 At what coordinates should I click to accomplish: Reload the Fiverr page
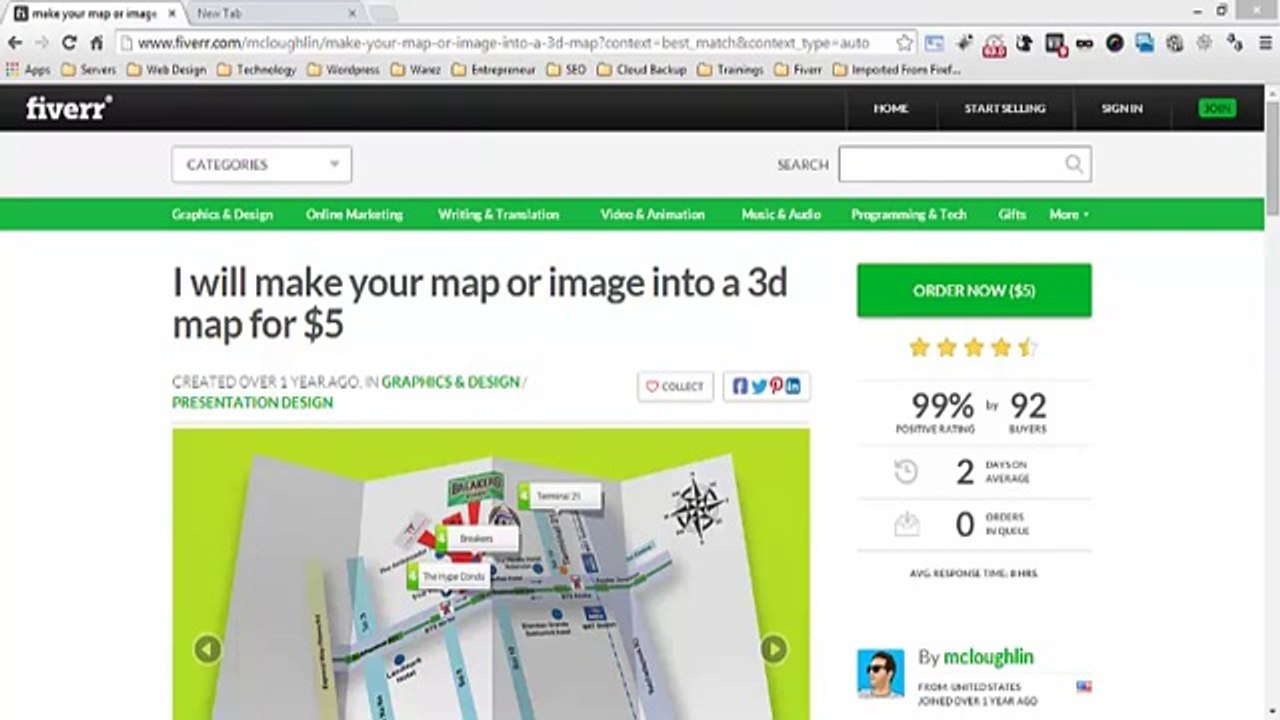69,43
